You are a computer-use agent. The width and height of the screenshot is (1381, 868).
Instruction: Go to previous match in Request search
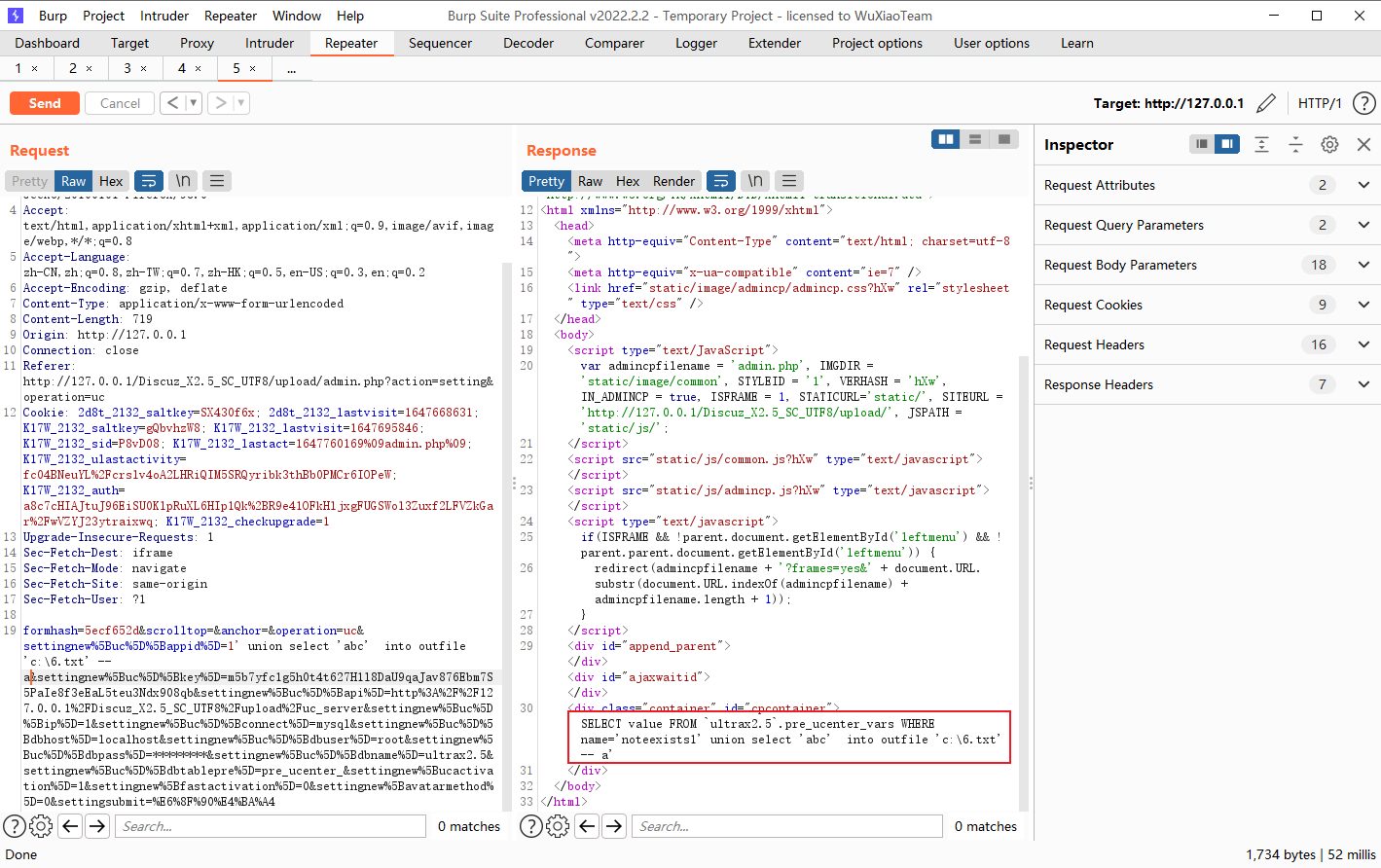[x=70, y=826]
